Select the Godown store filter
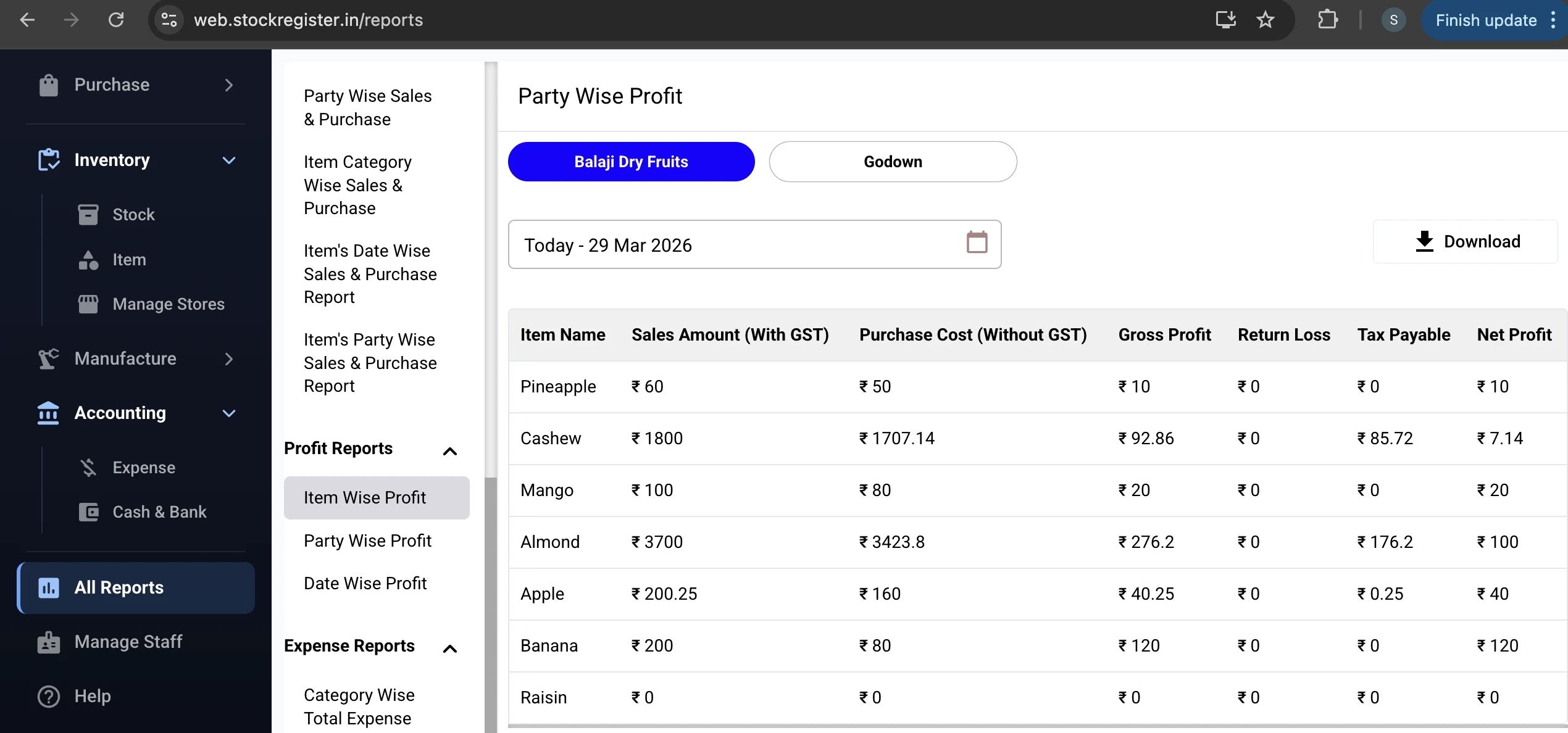 pos(892,162)
